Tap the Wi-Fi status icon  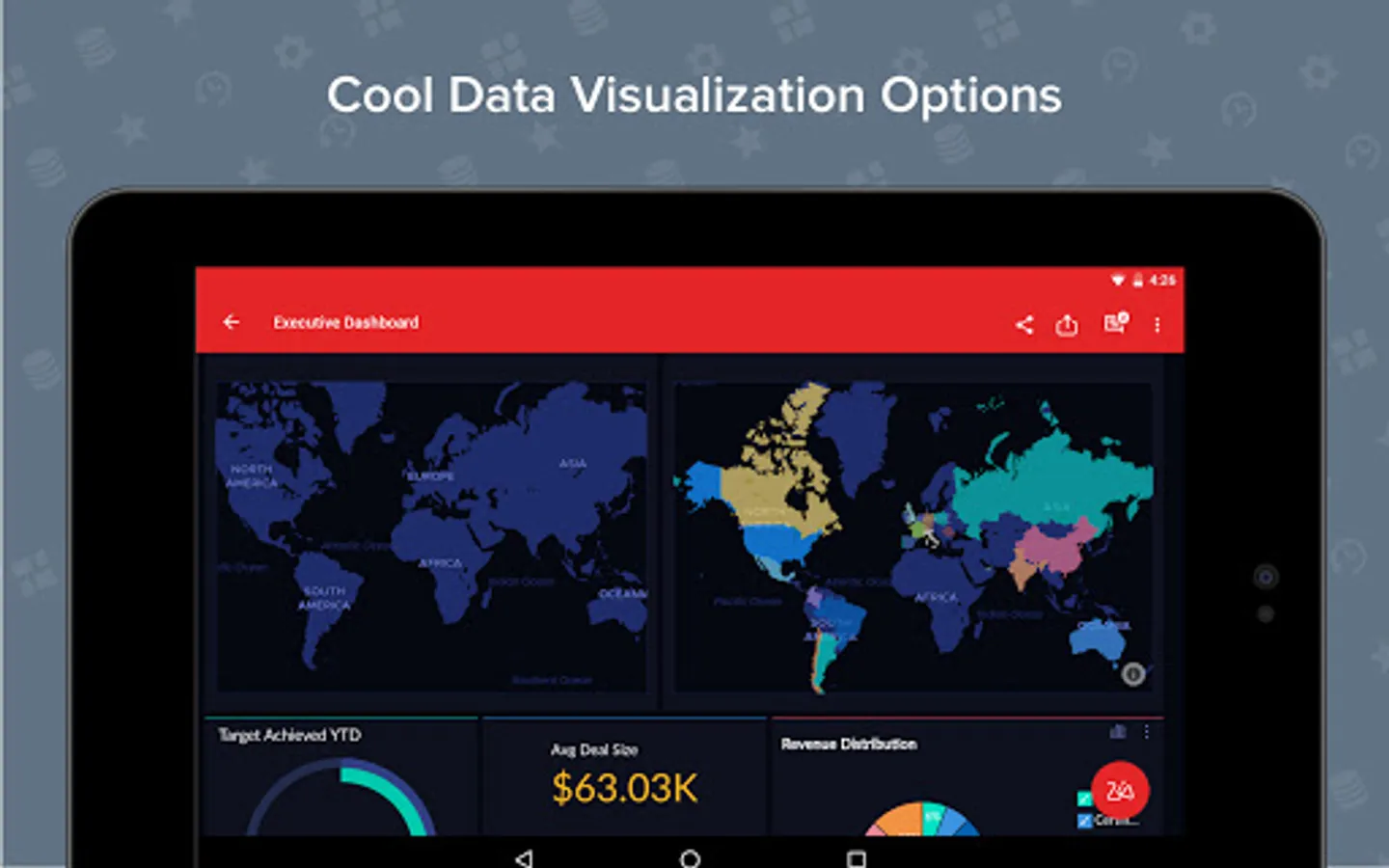[x=1118, y=281]
